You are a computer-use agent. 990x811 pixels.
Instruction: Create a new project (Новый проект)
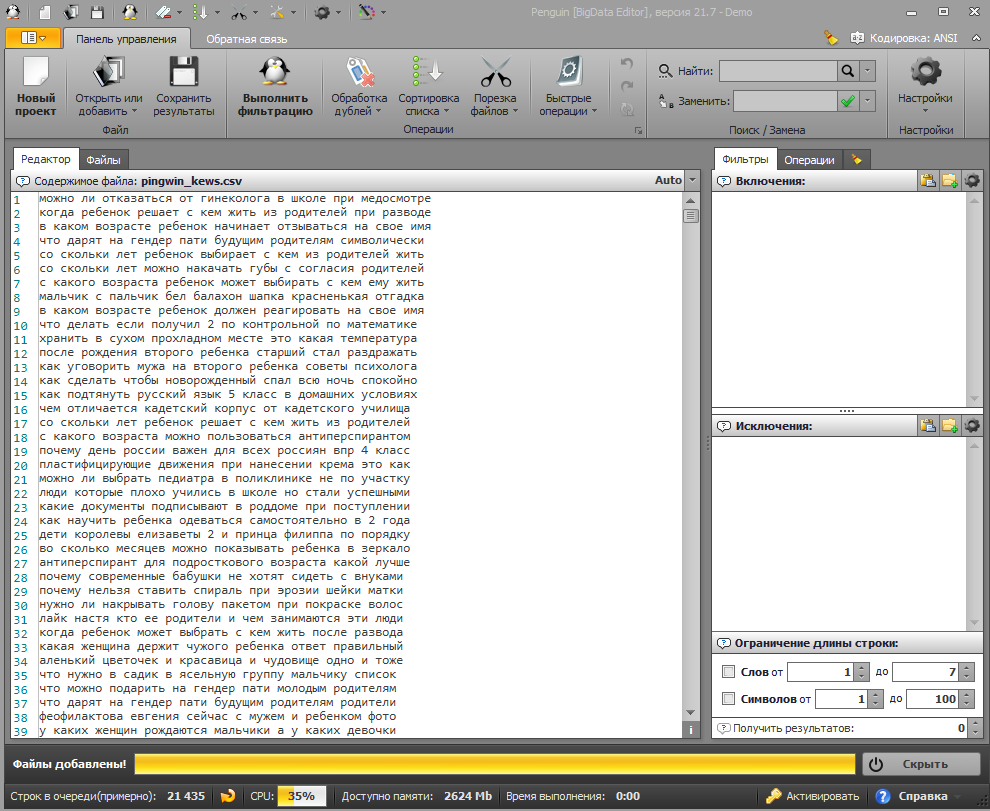tap(35, 87)
